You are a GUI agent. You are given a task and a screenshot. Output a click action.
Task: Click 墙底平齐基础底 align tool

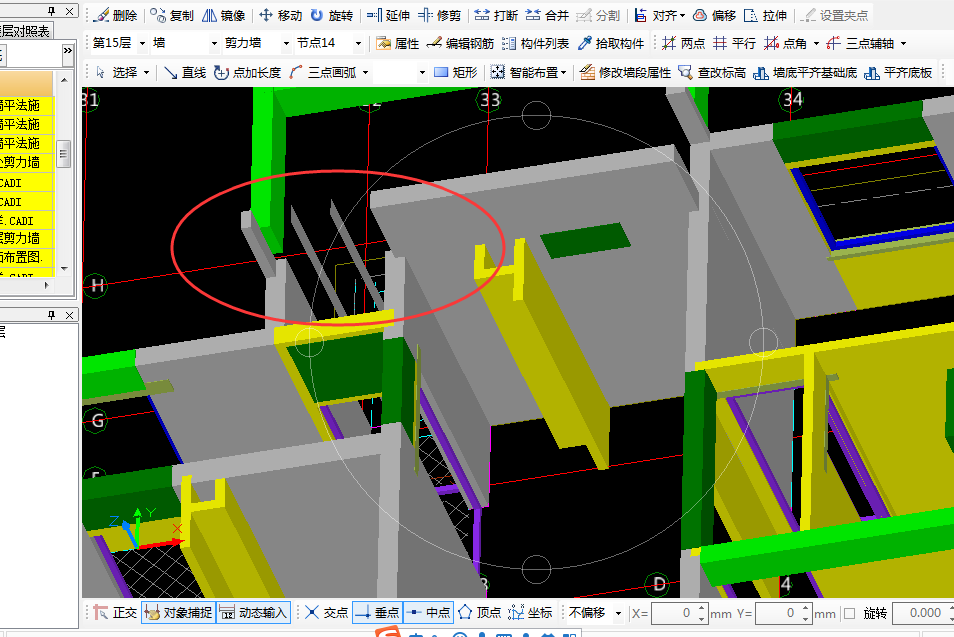(805, 72)
